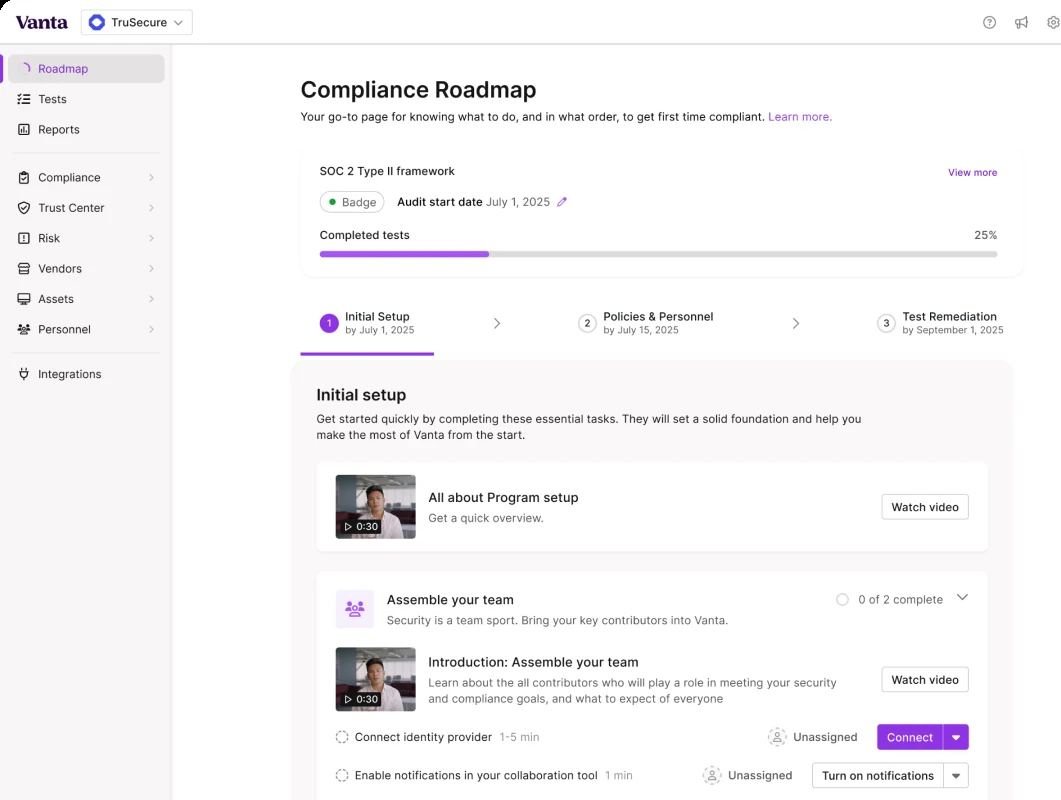Image resolution: width=1061 pixels, height=800 pixels.
Task: Click View more for SOC 2 framework
Action: click(x=972, y=173)
